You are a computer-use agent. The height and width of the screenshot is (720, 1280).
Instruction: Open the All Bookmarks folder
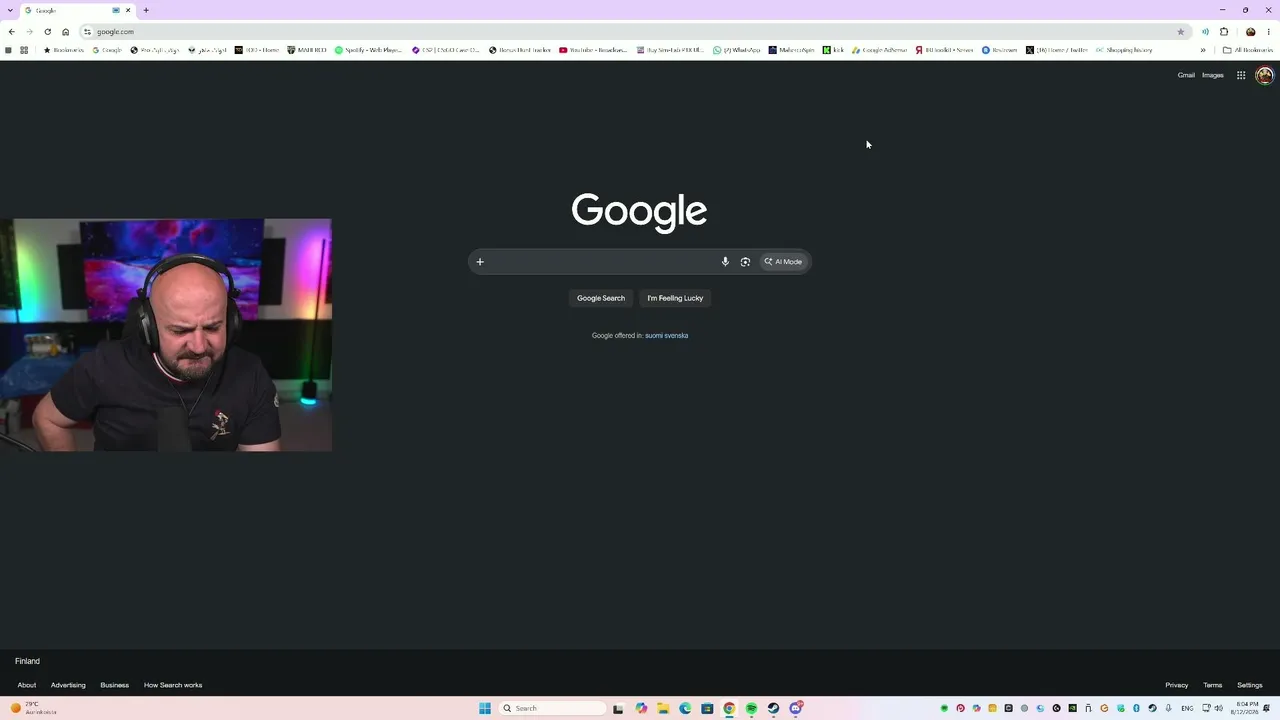pyautogui.click(x=1248, y=50)
